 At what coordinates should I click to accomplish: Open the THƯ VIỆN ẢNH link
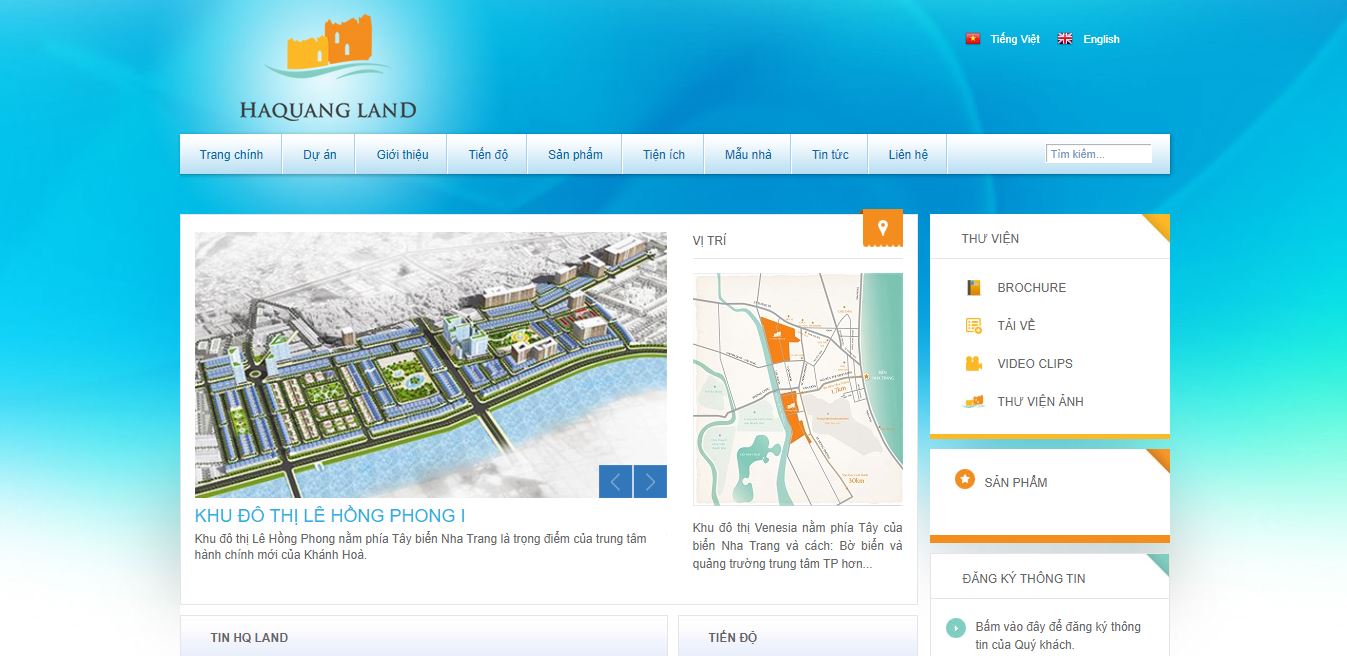(x=1040, y=401)
